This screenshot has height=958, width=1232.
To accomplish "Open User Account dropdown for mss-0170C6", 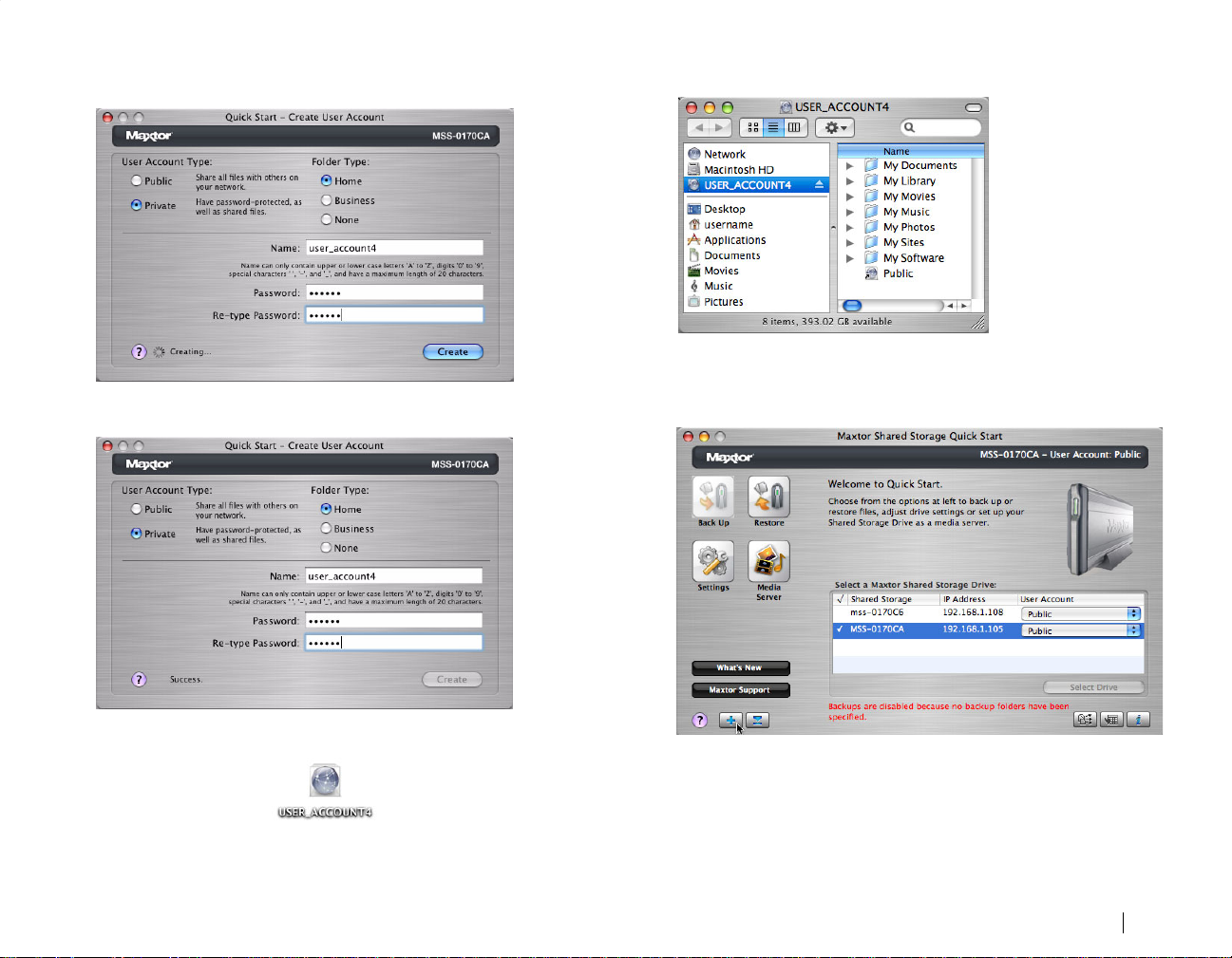I will point(1081,613).
